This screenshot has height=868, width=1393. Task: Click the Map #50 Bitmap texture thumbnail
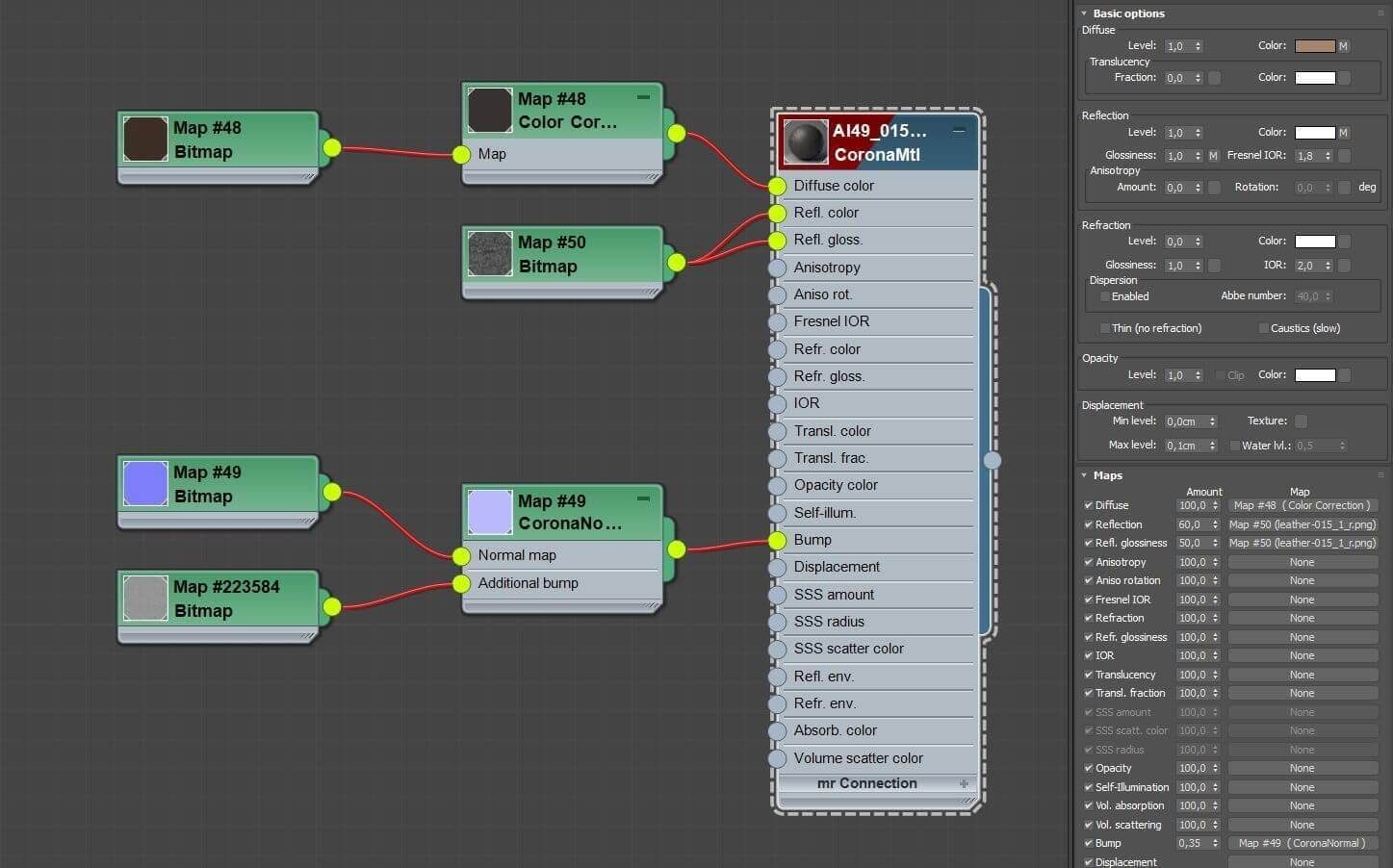489,254
